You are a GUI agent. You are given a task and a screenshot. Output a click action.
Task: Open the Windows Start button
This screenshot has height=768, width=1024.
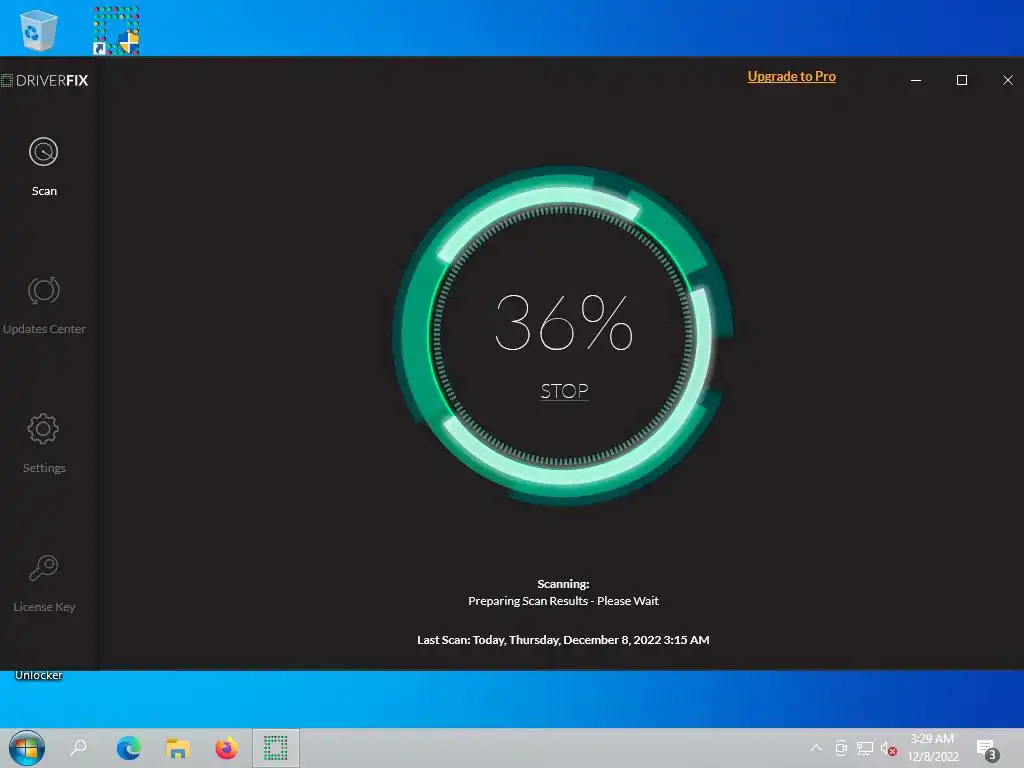coord(27,748)
